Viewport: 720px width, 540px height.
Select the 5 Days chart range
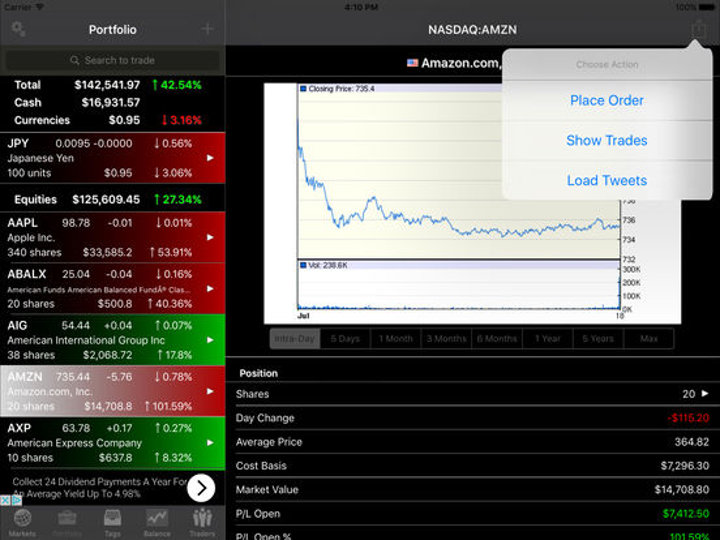tap(345, 339)
